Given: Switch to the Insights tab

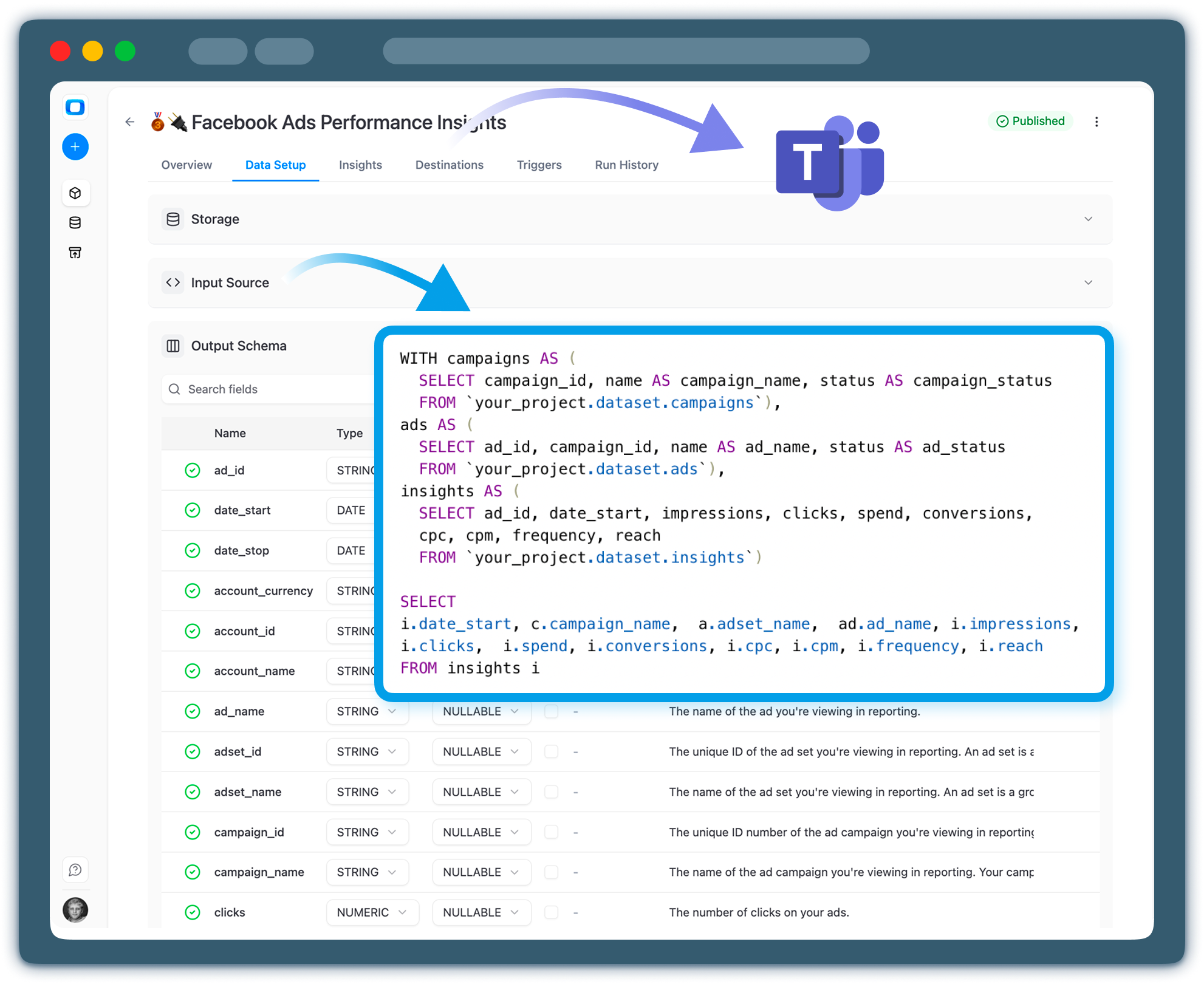Looking at the screenshot, I should point(360,165).
